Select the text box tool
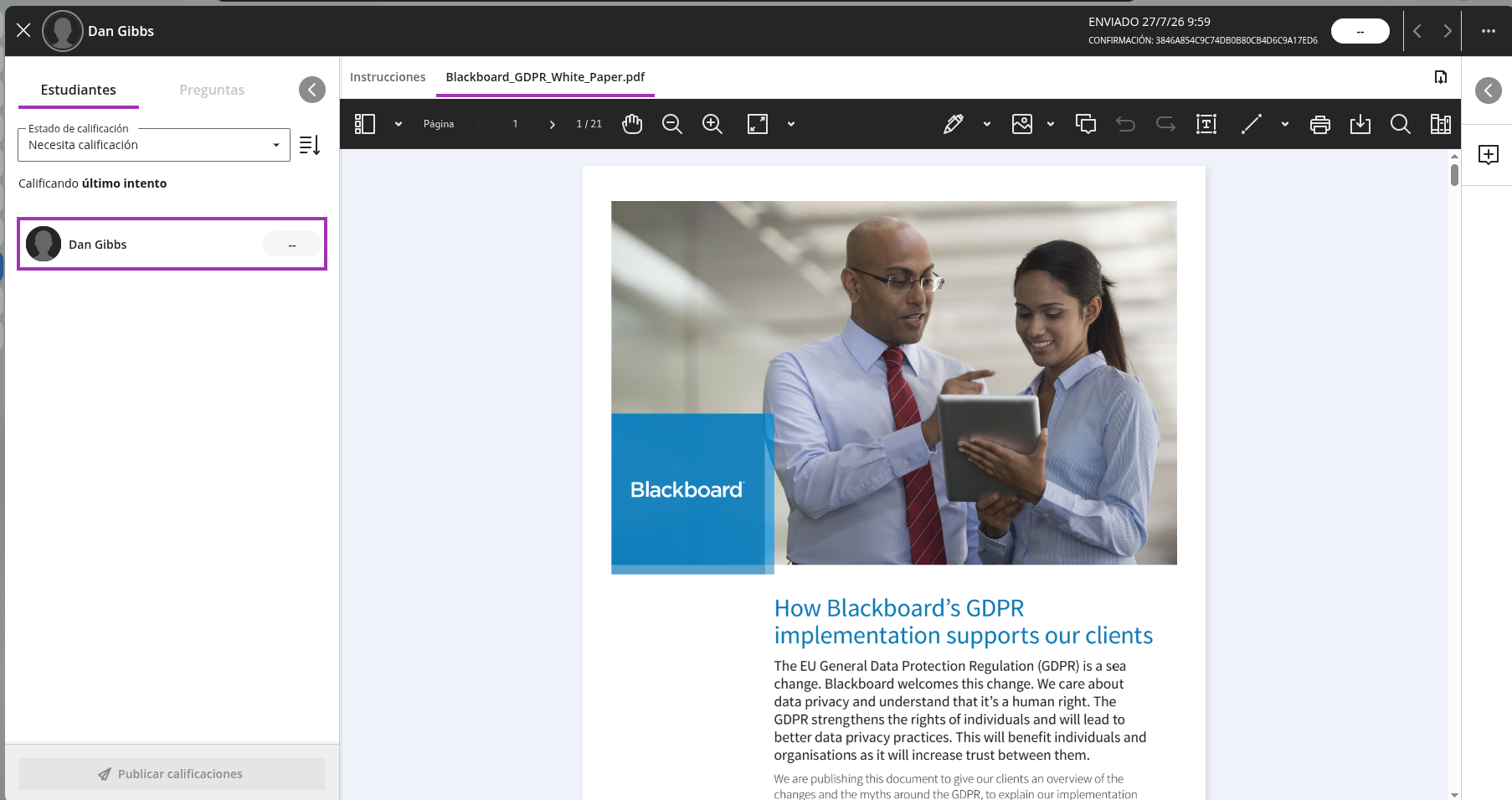This screenshot has width=1512, height=800. (1206, 124)
